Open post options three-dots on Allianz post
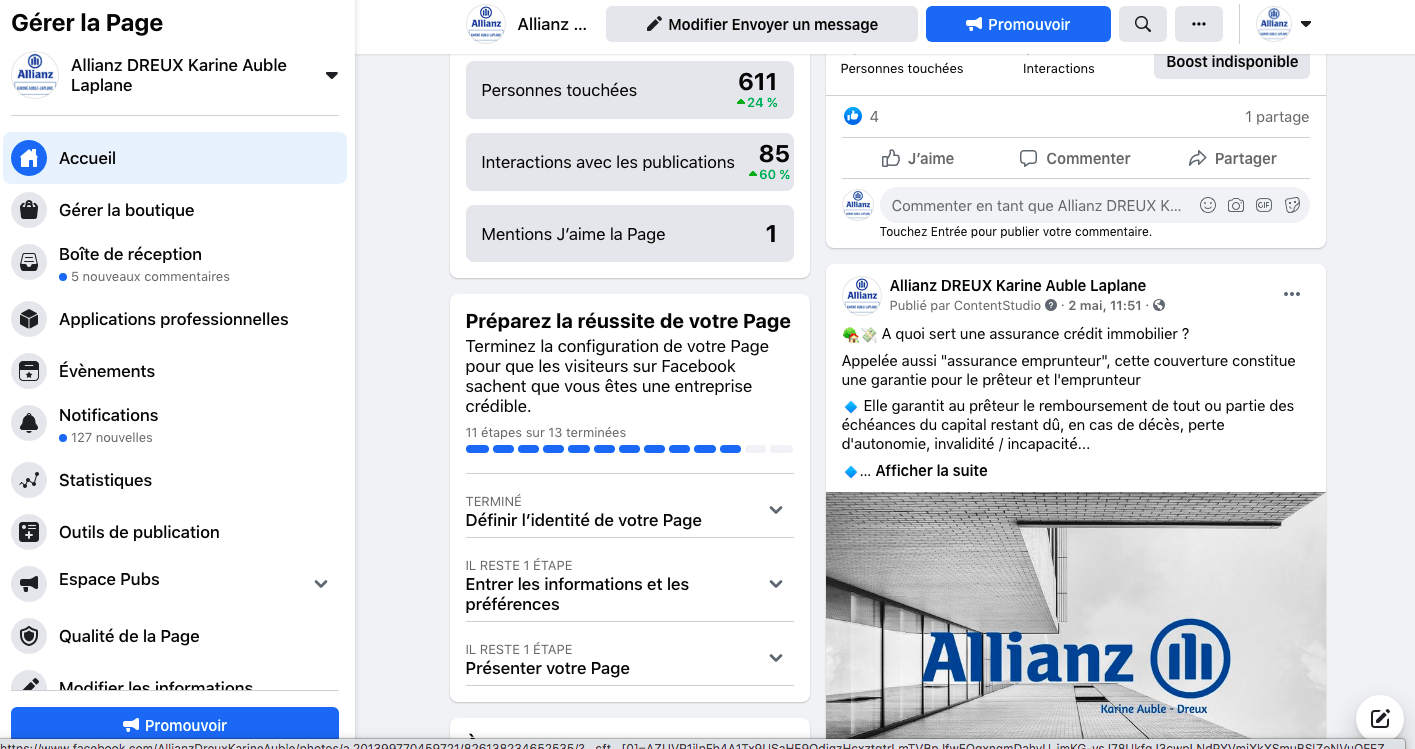This screenshot has width=1415, height=749. point(1292,294)
